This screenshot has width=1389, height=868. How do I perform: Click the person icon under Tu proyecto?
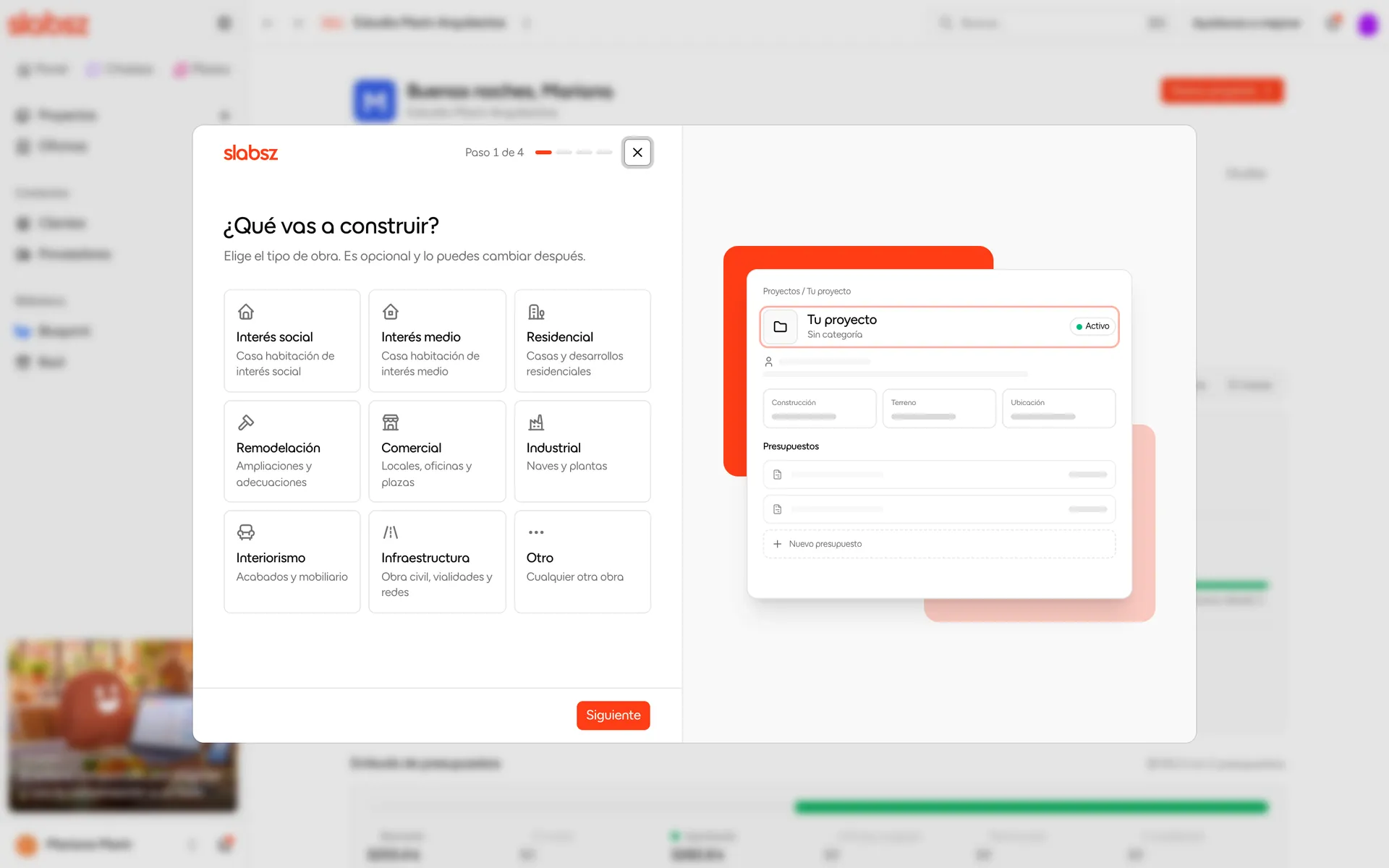click(x=769, y=362)
